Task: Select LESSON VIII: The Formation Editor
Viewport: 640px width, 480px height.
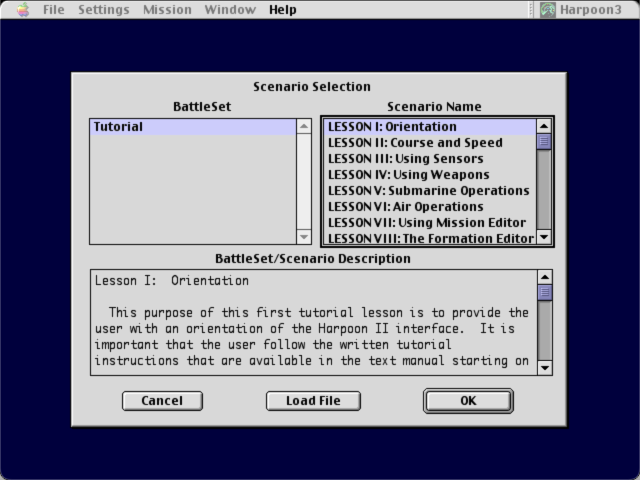Action: tap(430, 238)
